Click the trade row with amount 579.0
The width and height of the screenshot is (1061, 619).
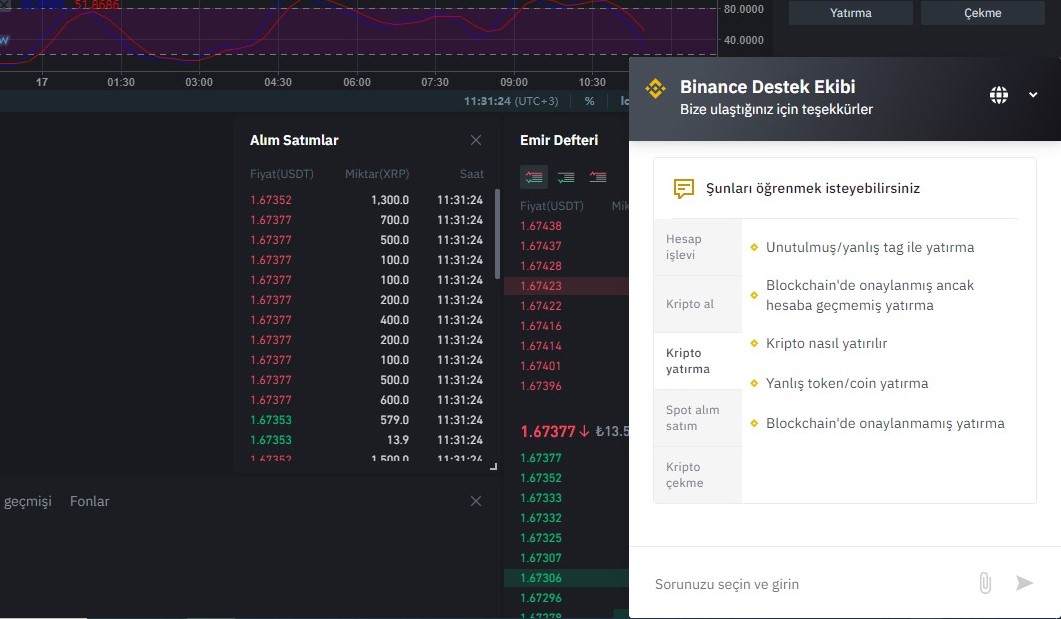pos(366,419)
